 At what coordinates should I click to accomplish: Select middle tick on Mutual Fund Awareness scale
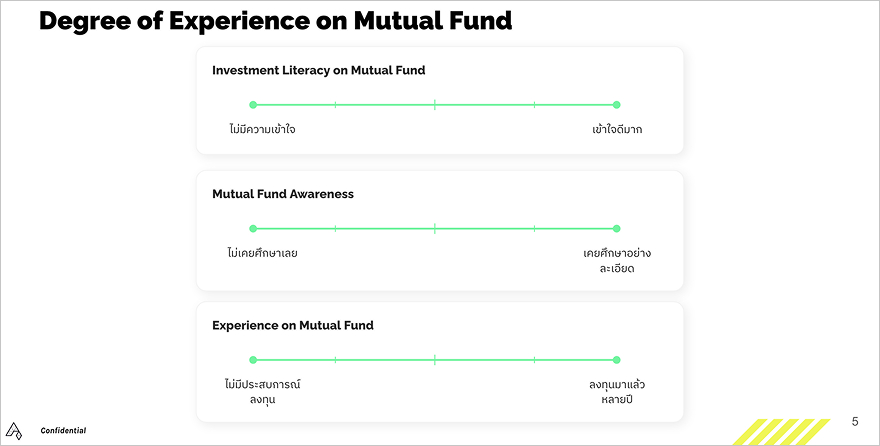point(435,229)
